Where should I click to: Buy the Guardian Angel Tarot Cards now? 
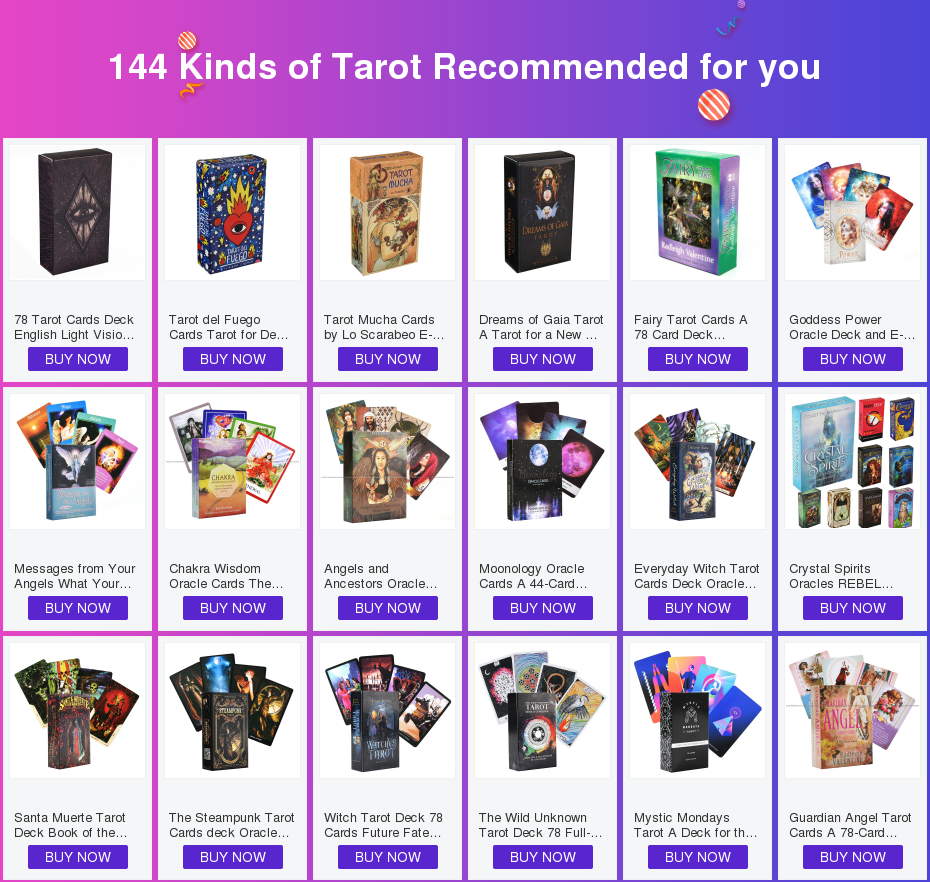853,857
